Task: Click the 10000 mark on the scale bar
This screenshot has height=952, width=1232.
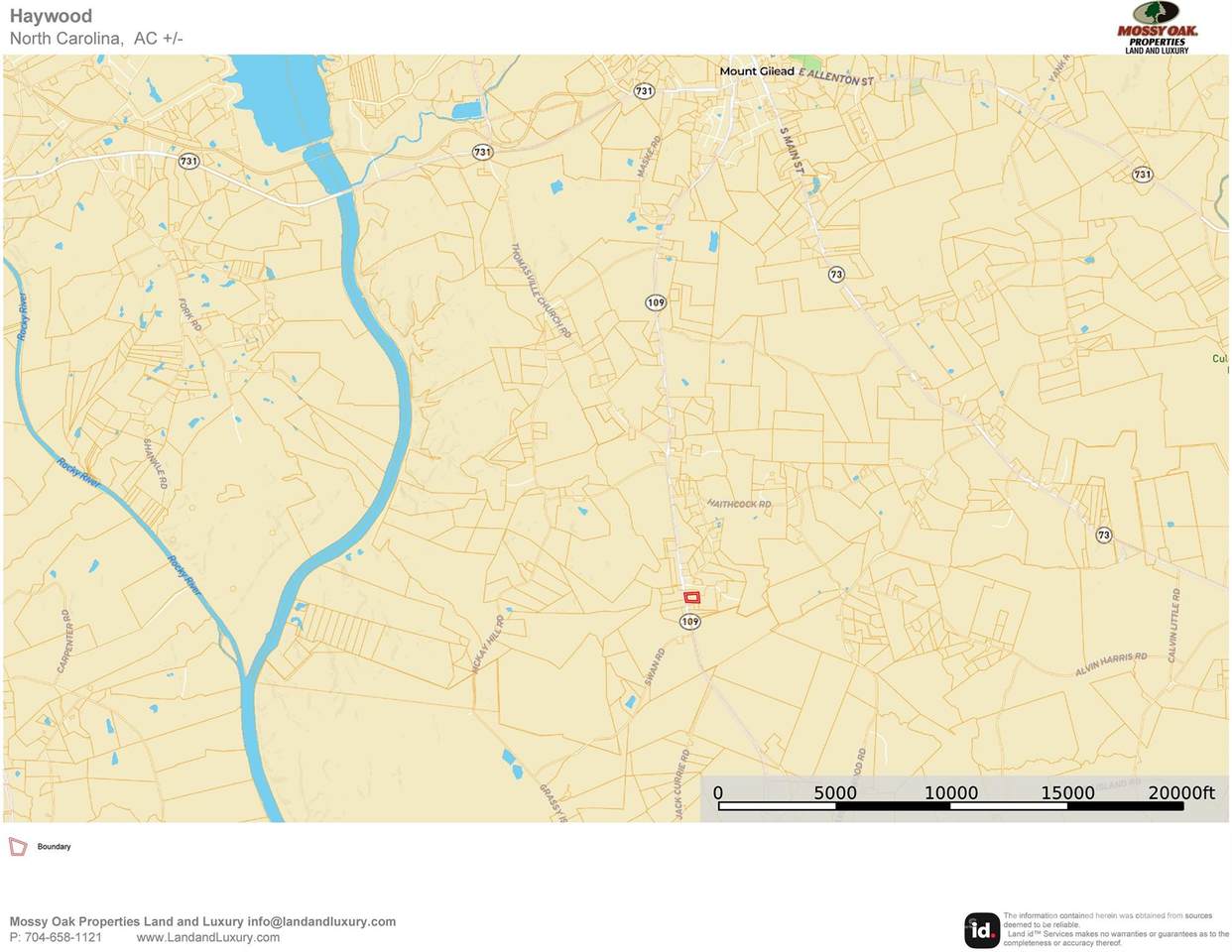Action: (x=950, y=793)
